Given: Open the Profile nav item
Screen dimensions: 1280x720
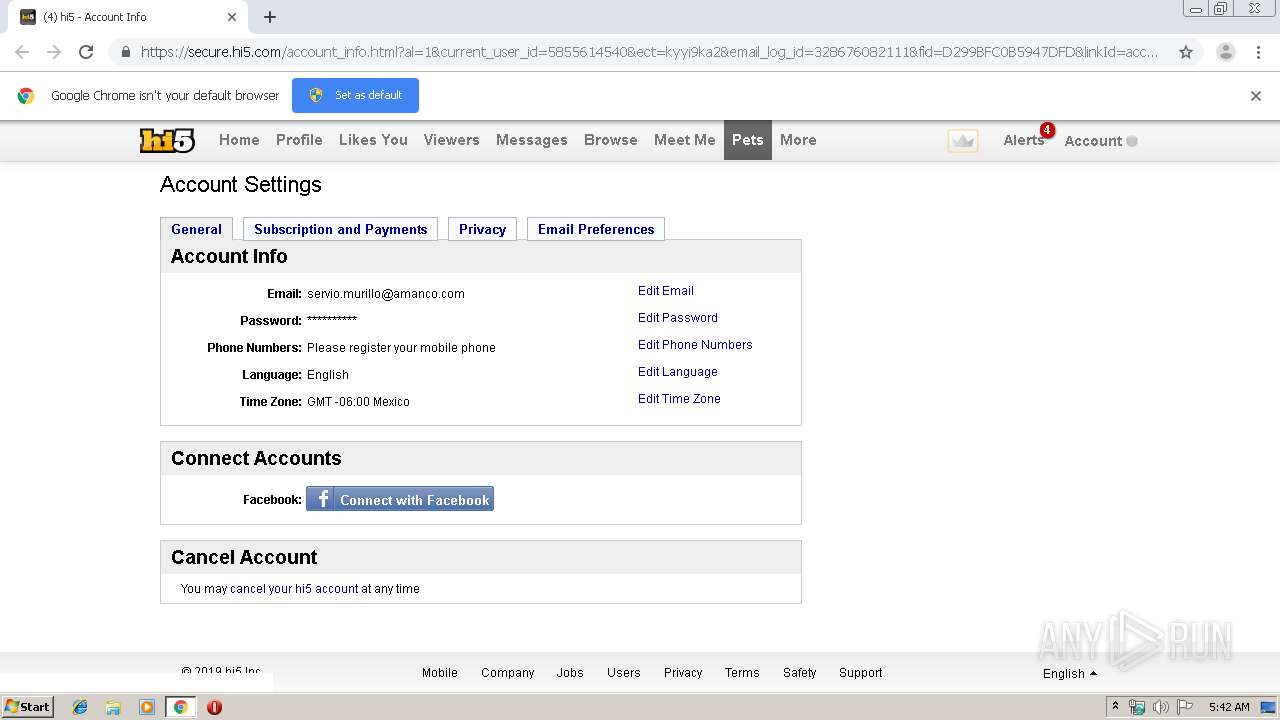Looking at the screenshot, I should 299,140.
